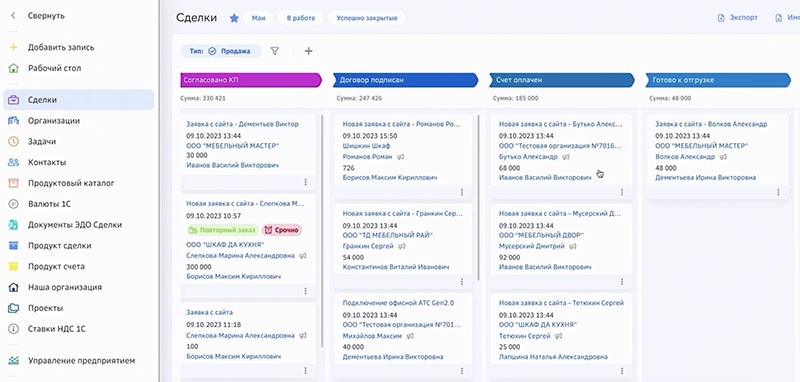Select the Готово к отгрузке stage header
800x382 pixels.
(718, 80)
